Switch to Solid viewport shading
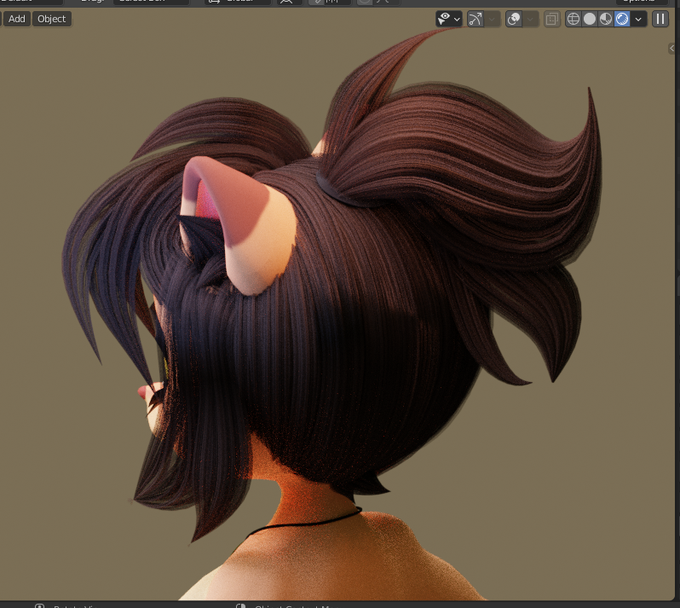The height and width of the screenshot is (608, 680). pos(590,19)
